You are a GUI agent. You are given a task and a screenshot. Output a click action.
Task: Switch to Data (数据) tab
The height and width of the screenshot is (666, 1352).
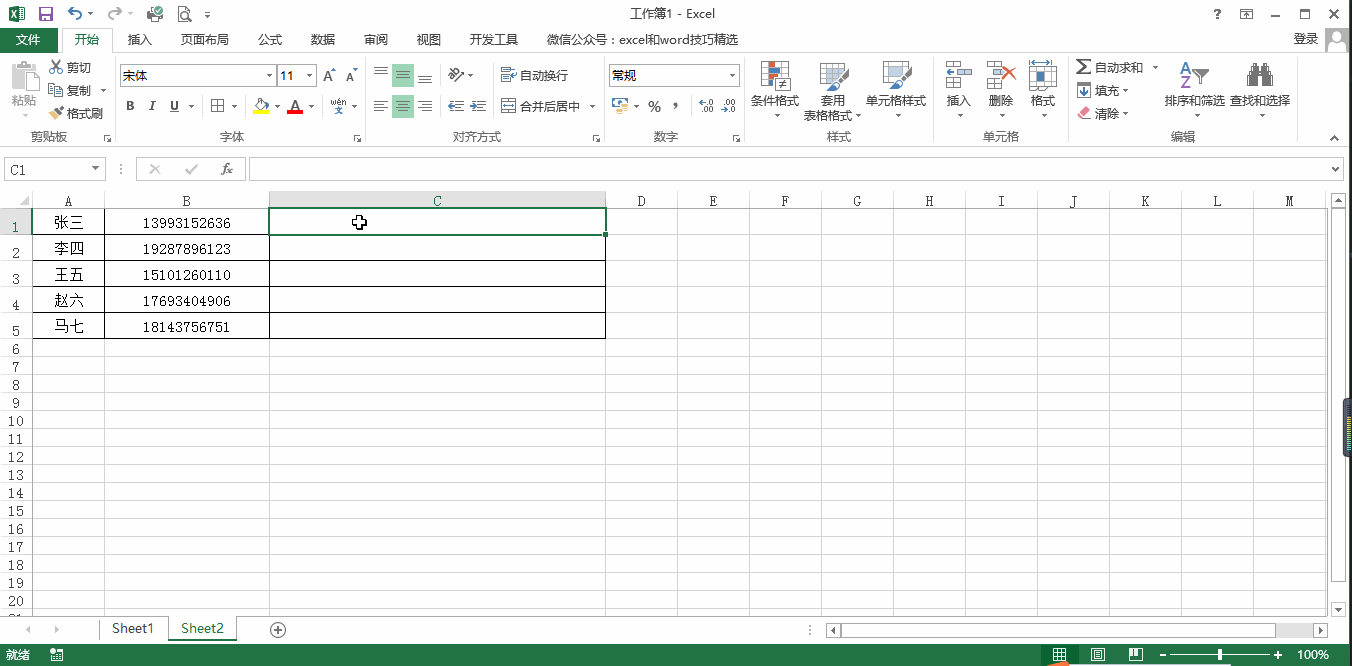(x=323, y=40)
